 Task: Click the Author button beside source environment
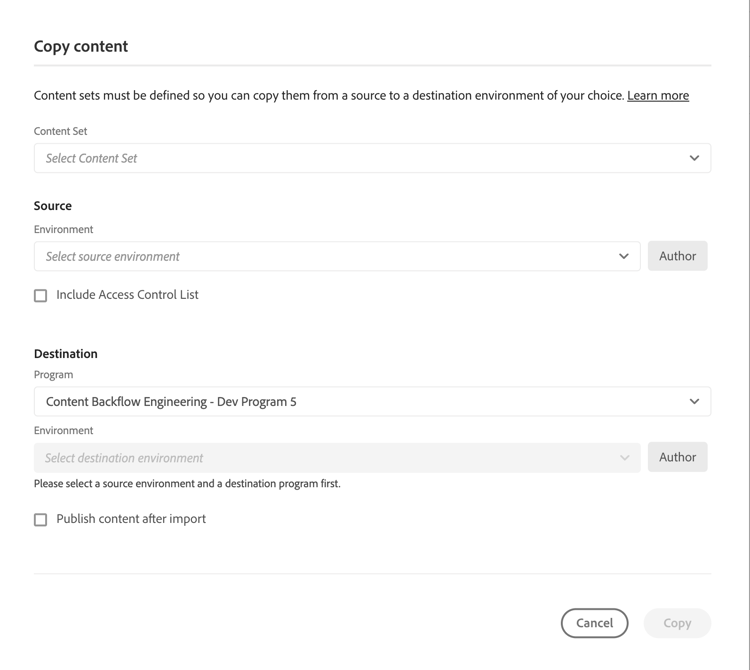pos(677,256)
